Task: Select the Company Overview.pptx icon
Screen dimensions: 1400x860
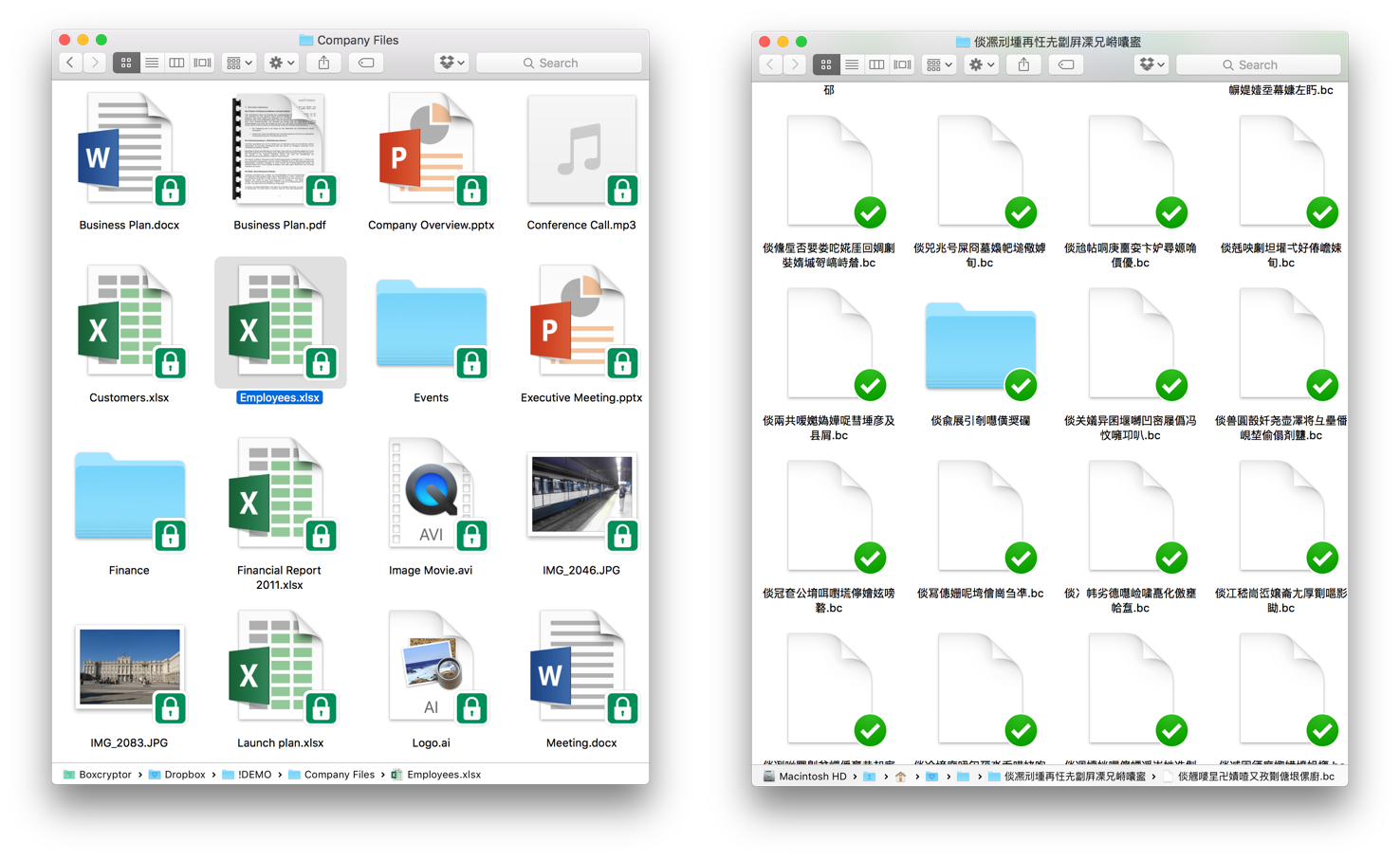Action: pyautogui.click(x=430, y=152)
